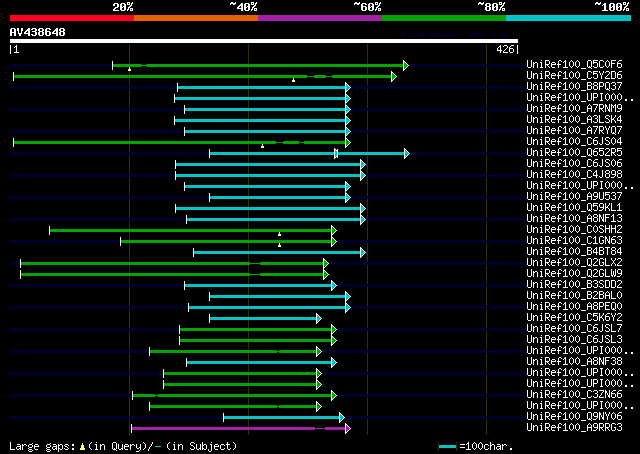Click the yellow gap marker under C6JS04 alignment
This screenshot has width=640, height=454.
[262, 146]
